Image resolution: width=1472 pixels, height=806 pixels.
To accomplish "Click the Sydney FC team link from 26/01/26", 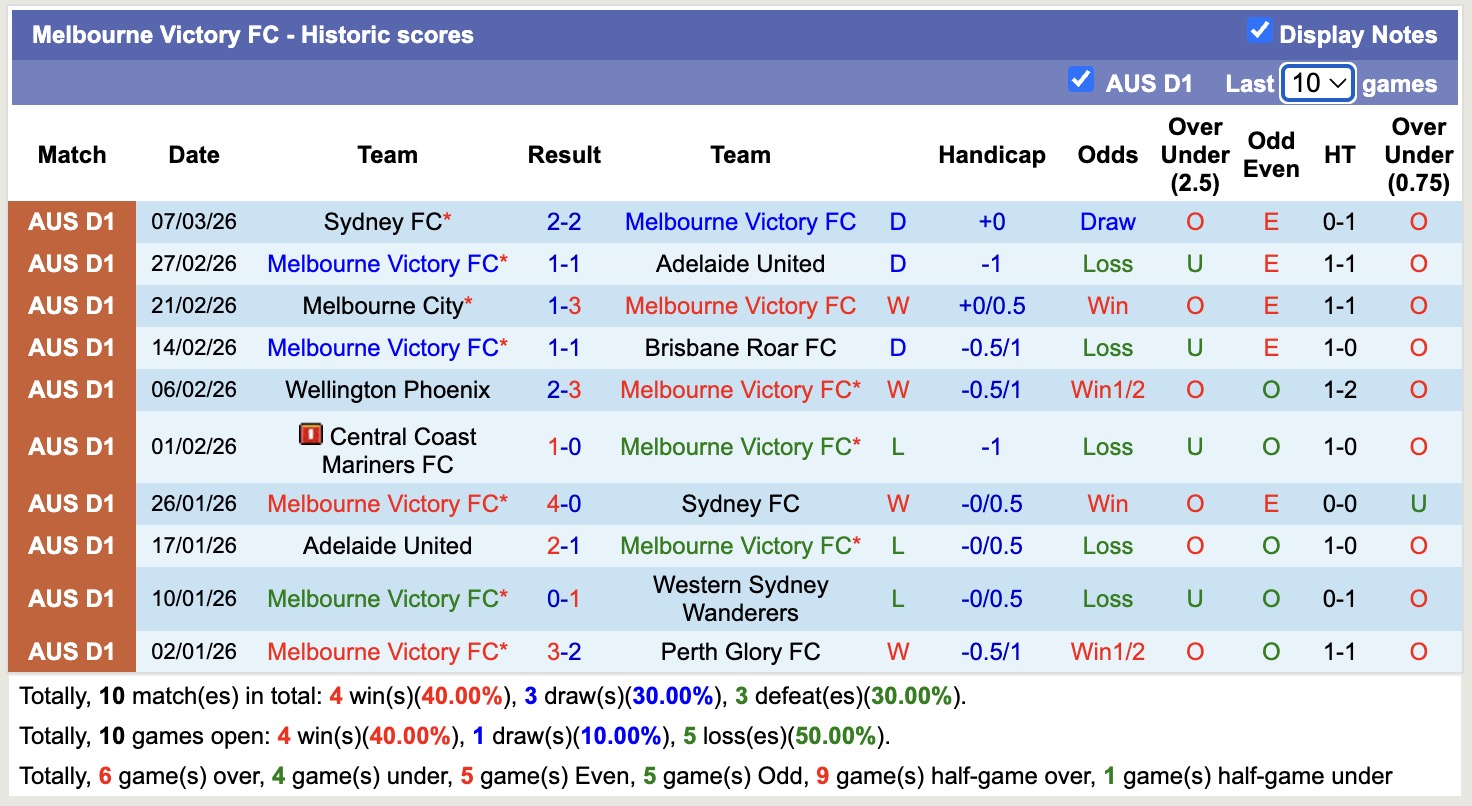I will point(740,504).
